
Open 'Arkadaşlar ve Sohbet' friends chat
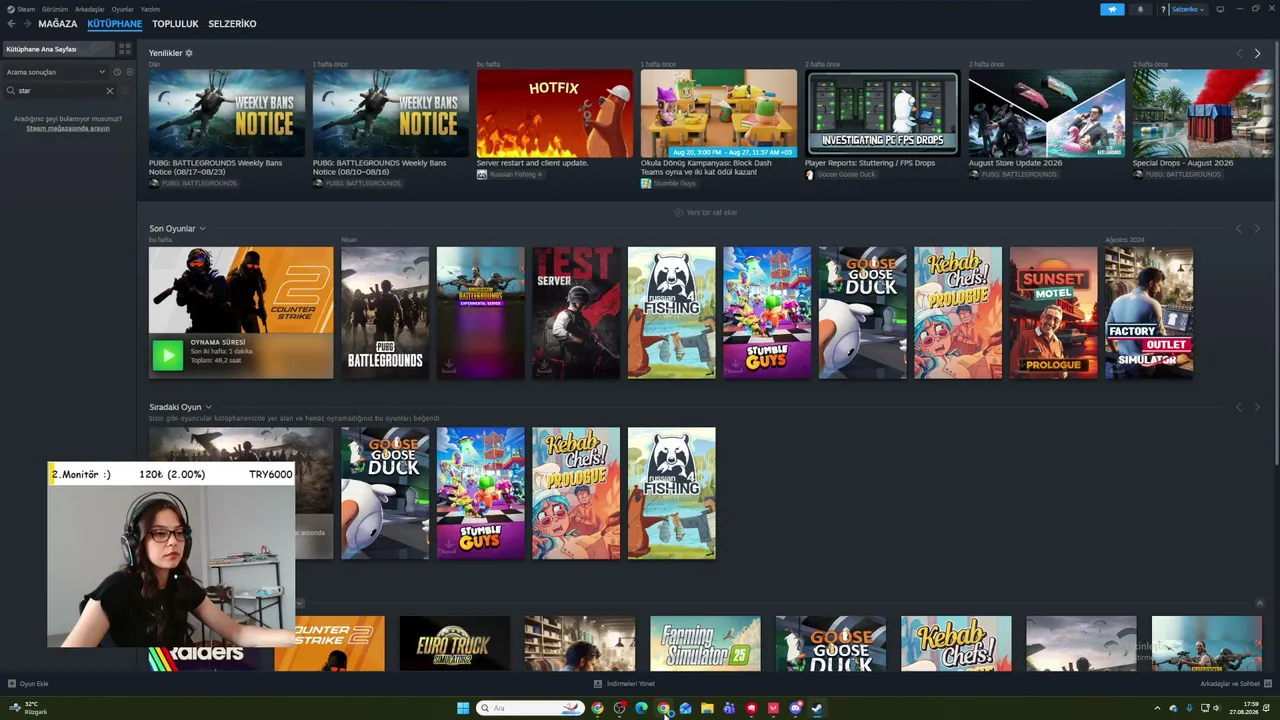tap(1236, 684)
